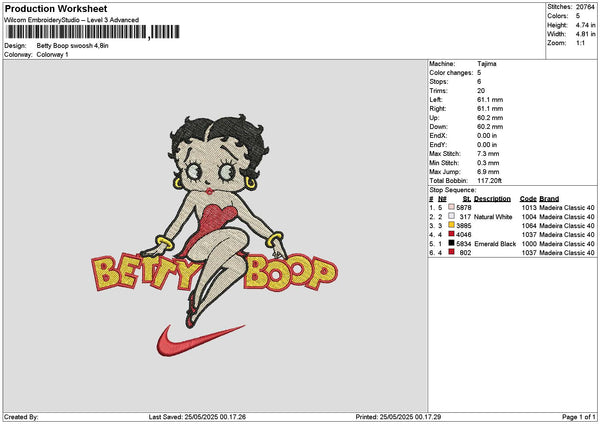The image size is (600, 424).
Task: Click the code 1000 in stop row 5
Action: 529,244
